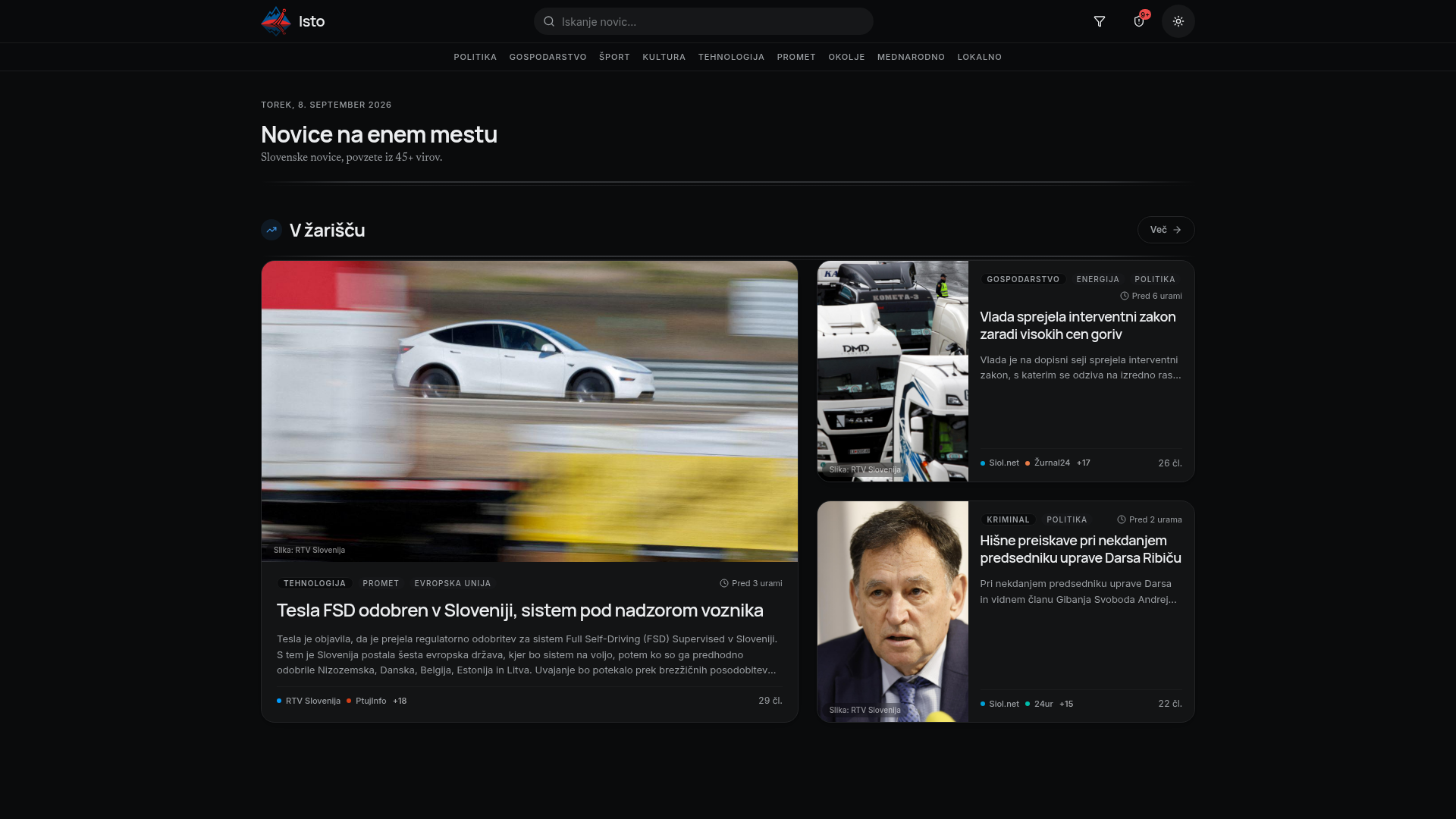Open the notifications icon with red badge

tap(1139, 21)
